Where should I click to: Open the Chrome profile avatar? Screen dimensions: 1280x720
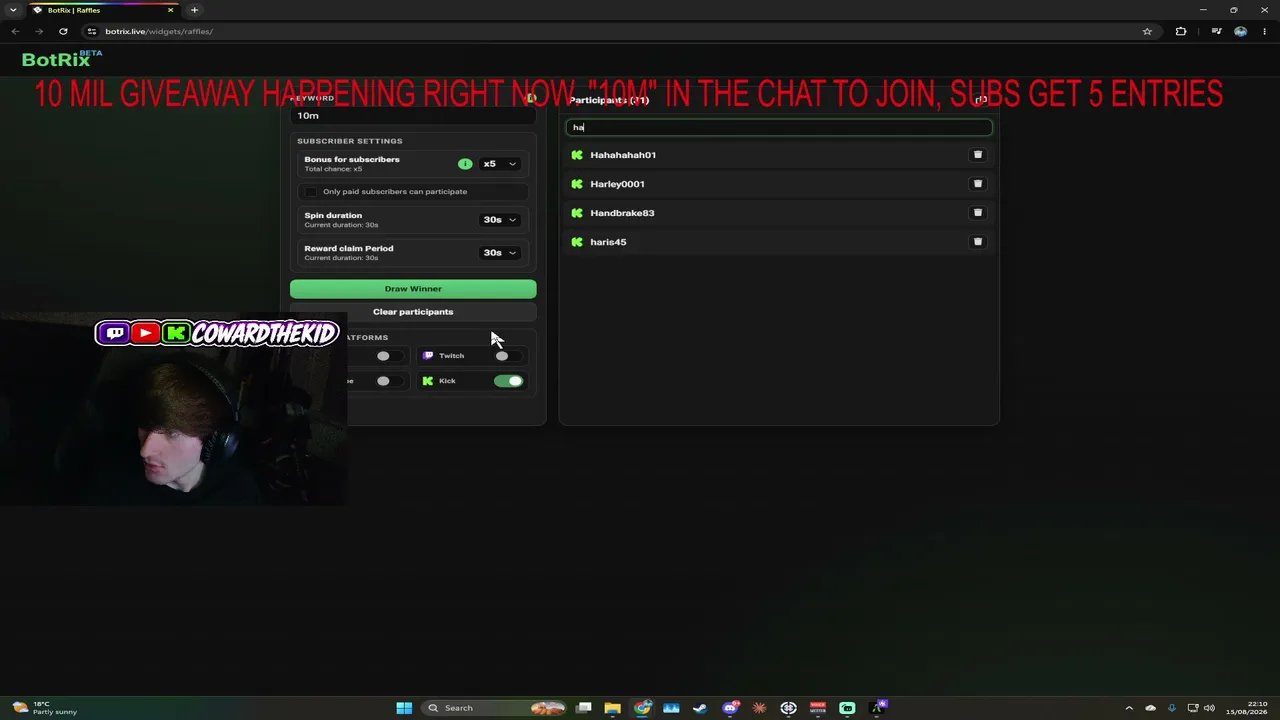coord(1240,31)
